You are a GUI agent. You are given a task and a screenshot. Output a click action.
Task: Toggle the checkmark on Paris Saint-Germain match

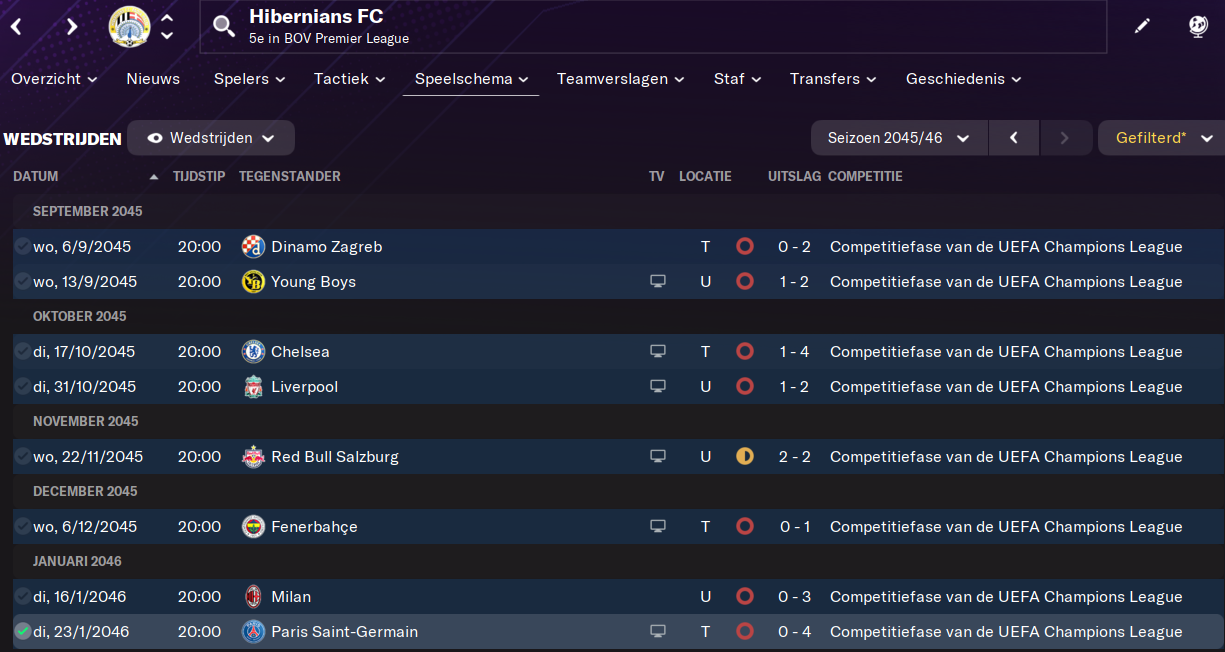point(22,632)
